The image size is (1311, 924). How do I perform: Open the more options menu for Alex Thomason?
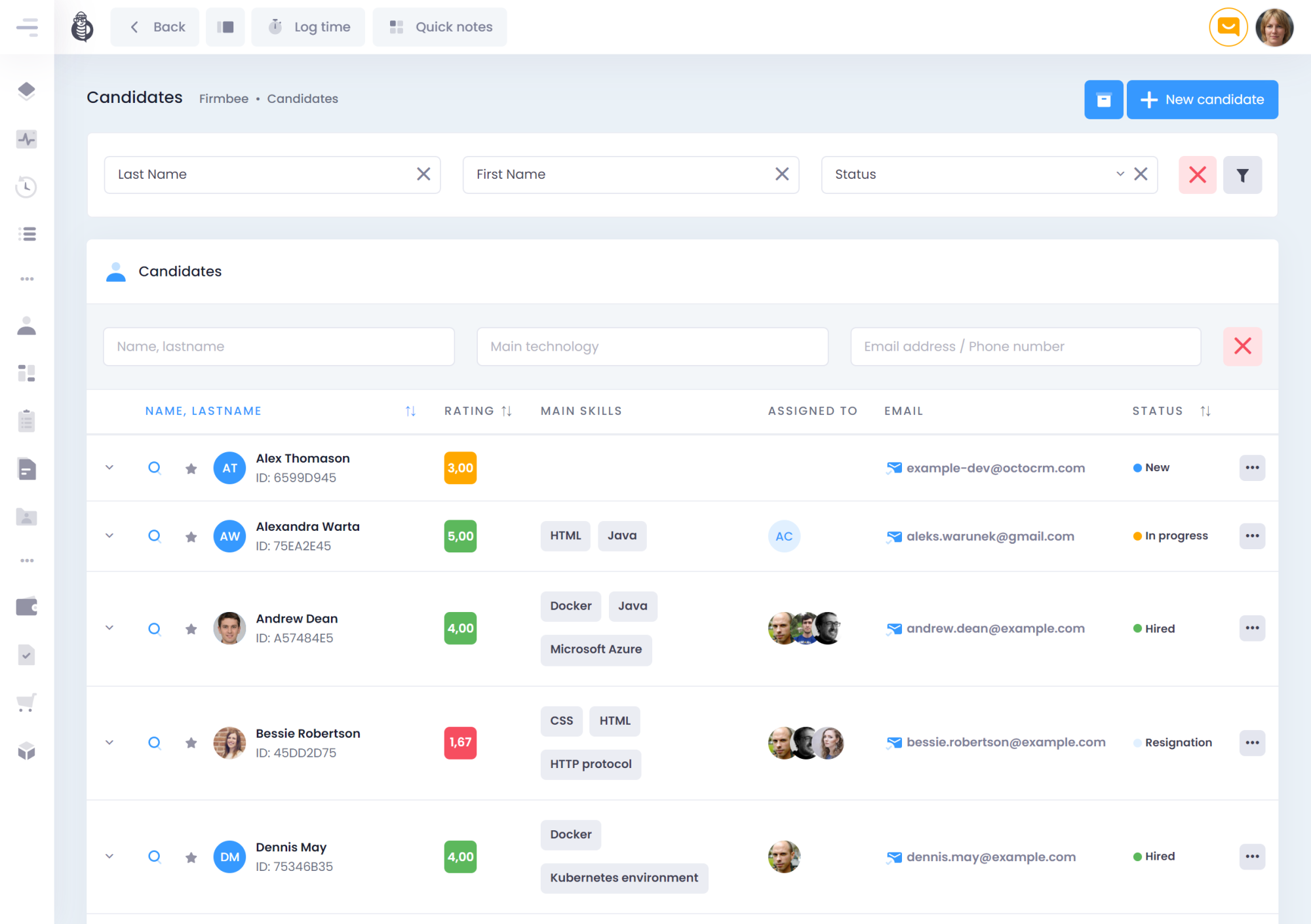point(1252,468)
